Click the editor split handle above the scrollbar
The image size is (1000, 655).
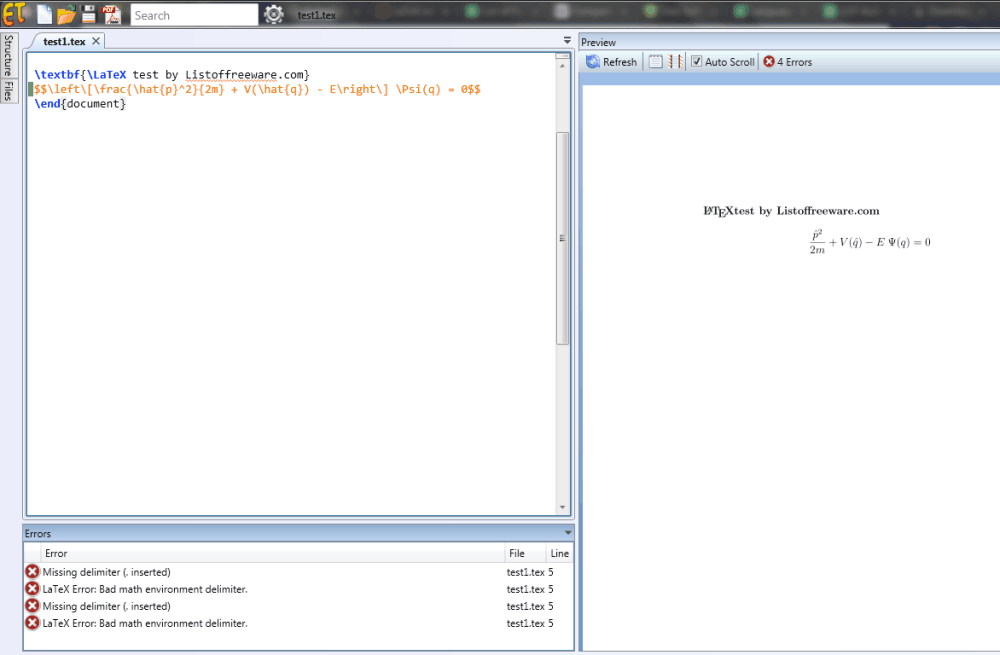coord(562,56)
